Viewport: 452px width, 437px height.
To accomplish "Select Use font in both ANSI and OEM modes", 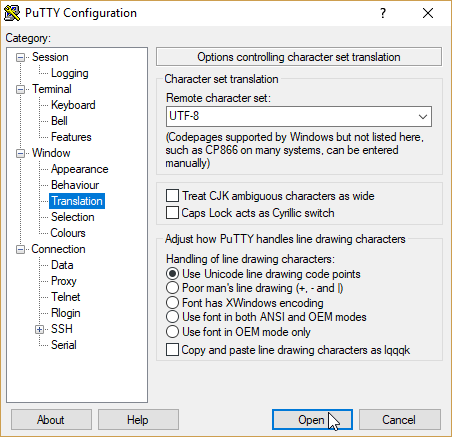I will [172, 317].
